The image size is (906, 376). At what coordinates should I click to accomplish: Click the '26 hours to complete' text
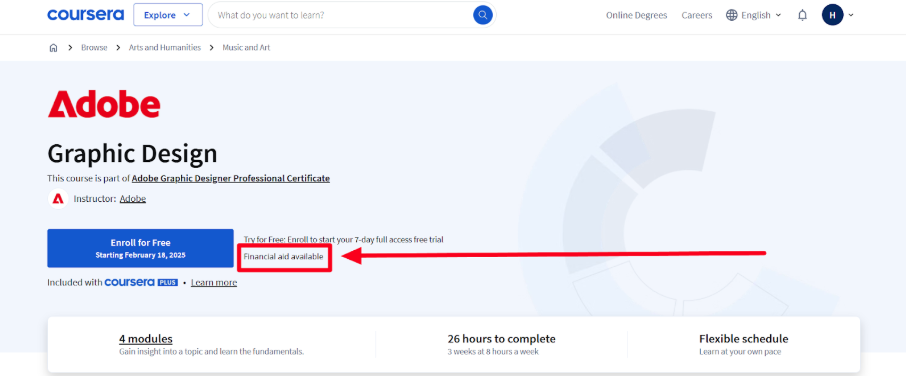502,339
